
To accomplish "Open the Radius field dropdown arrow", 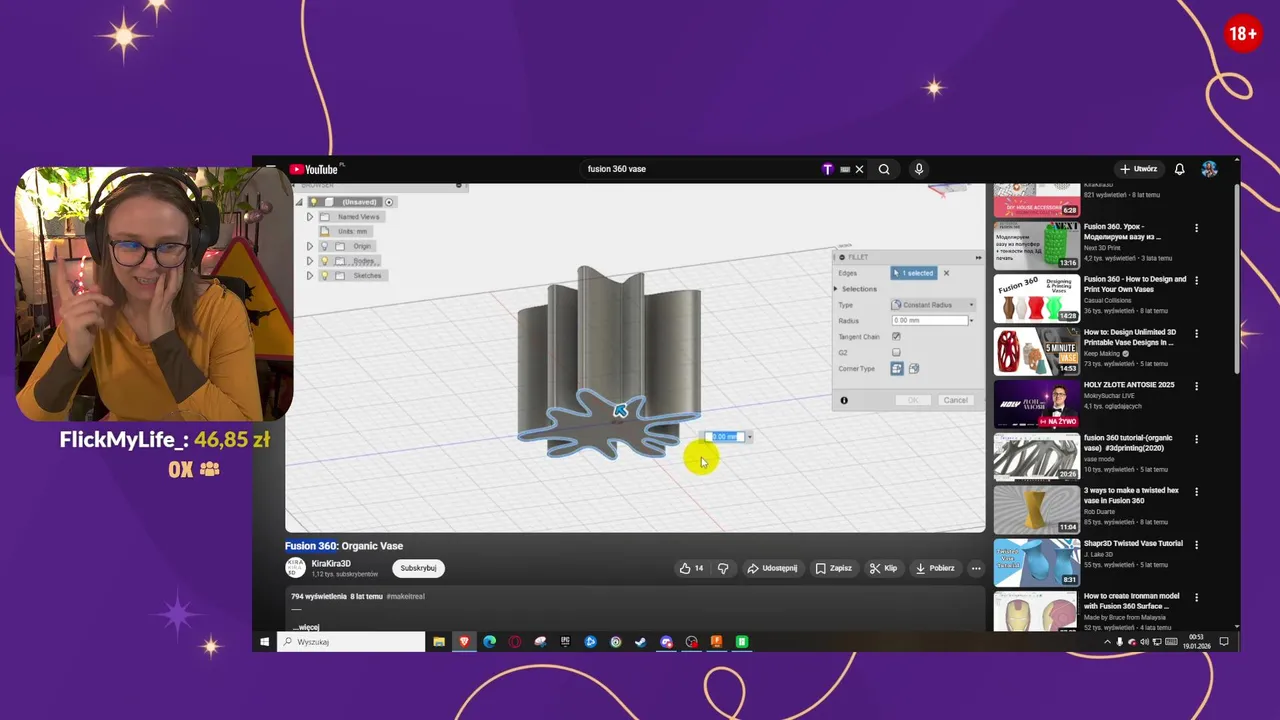I will pyautogui.click(x=971, y=320).
